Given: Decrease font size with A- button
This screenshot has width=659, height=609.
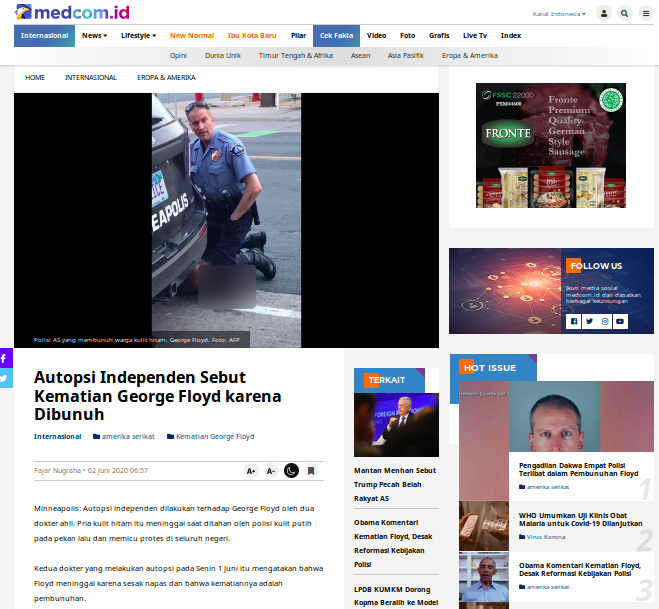Looking at the screenshot, I should pos(271,470).
